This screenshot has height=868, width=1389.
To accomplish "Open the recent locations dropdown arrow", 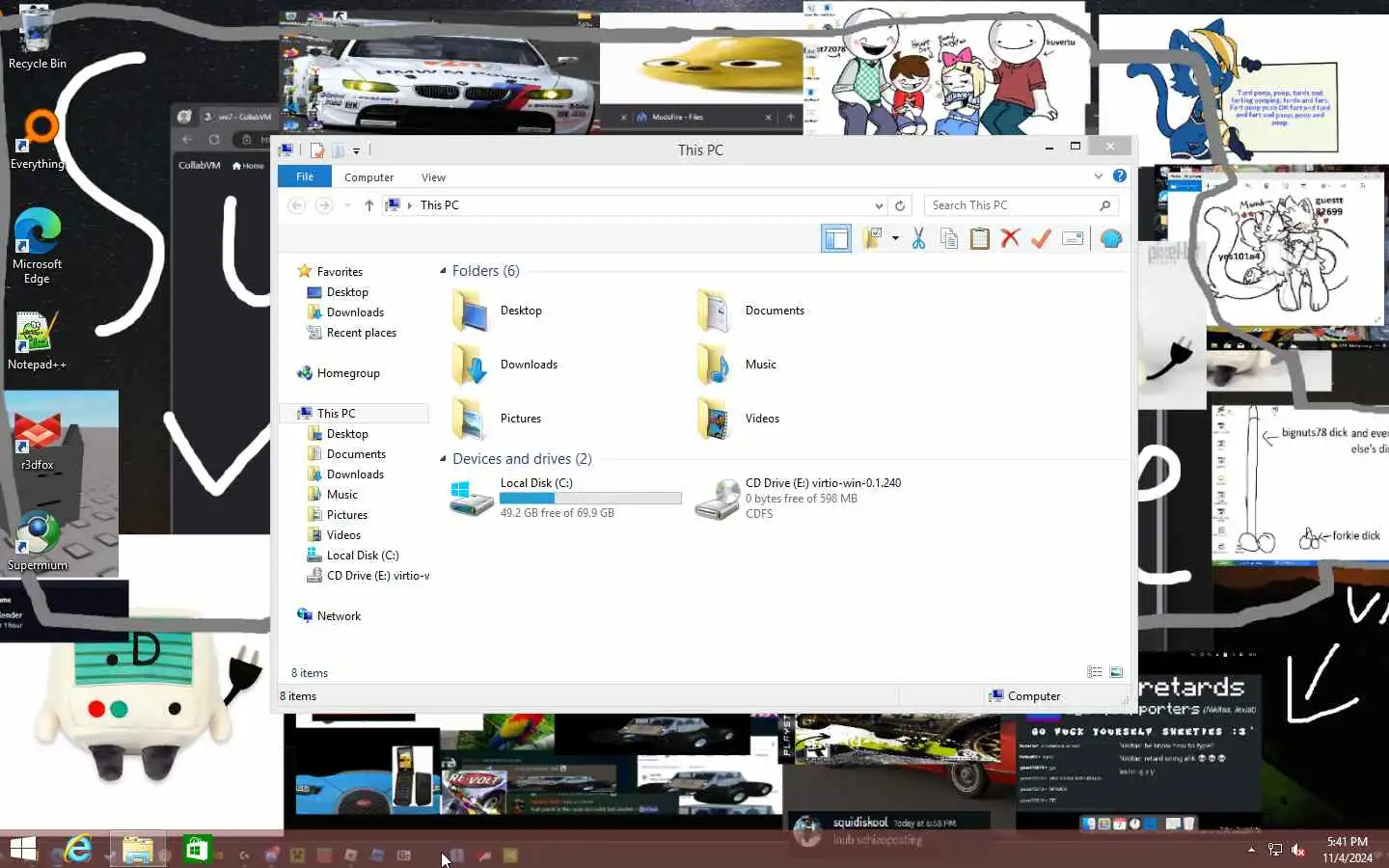I will (x=347, y=205).
